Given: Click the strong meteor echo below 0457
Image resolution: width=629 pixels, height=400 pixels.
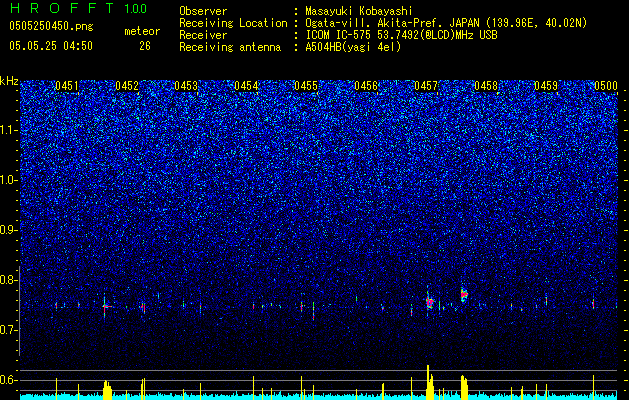Looking at the screenshot, I should coord(430,302).
